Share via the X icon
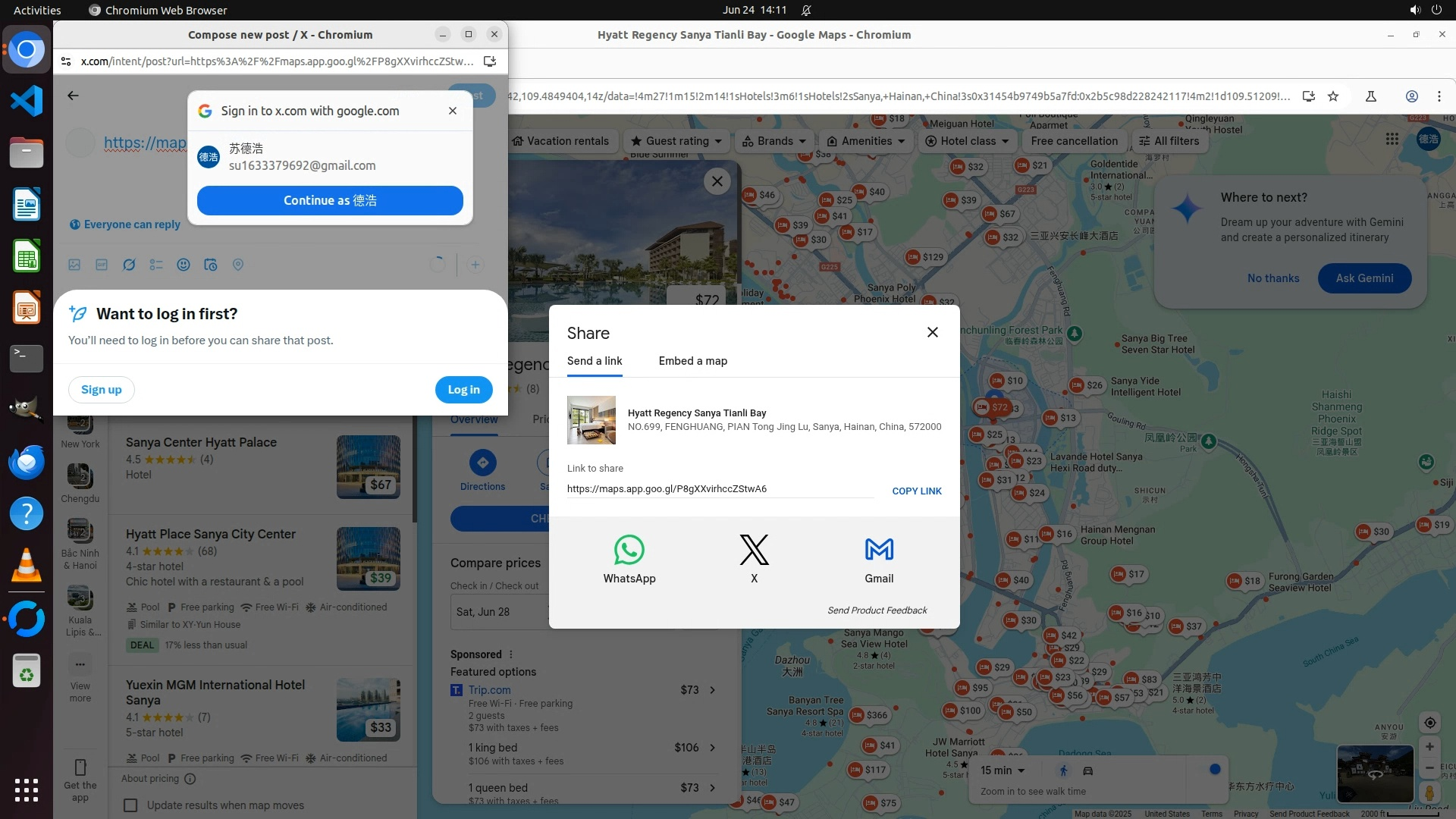The image size is (1456, 819). (x=754, y=551)
